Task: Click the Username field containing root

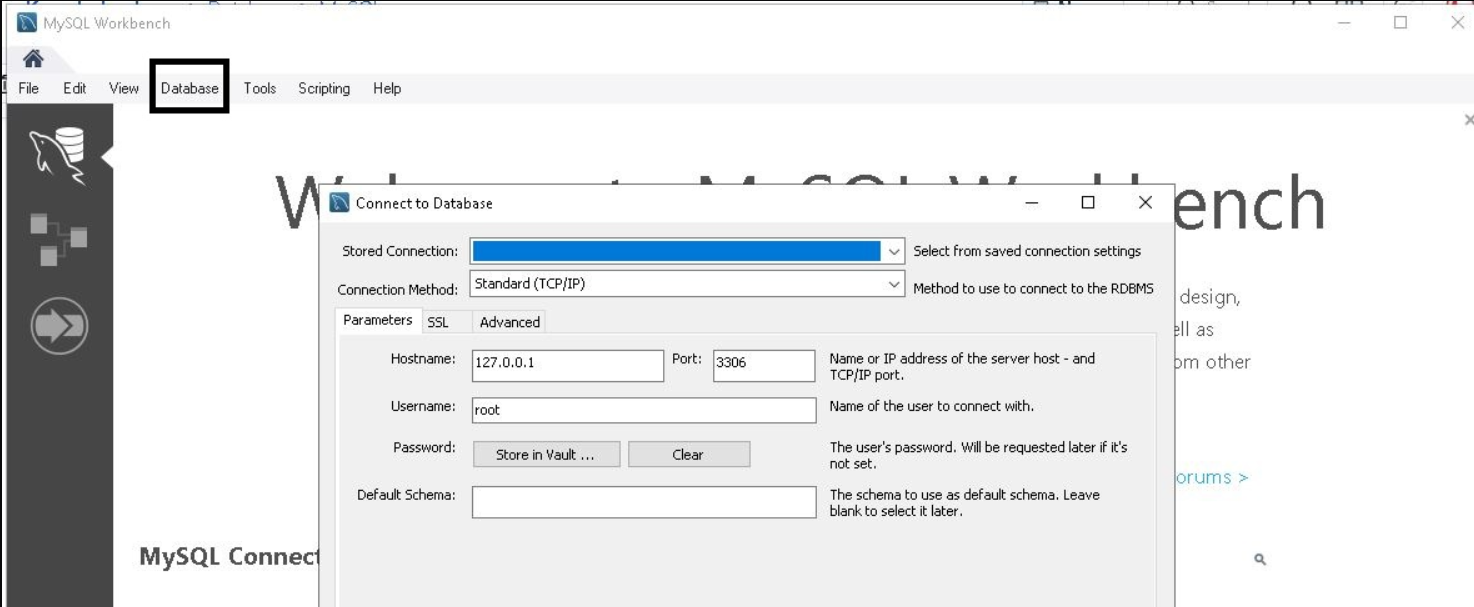Action: click(644, 410)
